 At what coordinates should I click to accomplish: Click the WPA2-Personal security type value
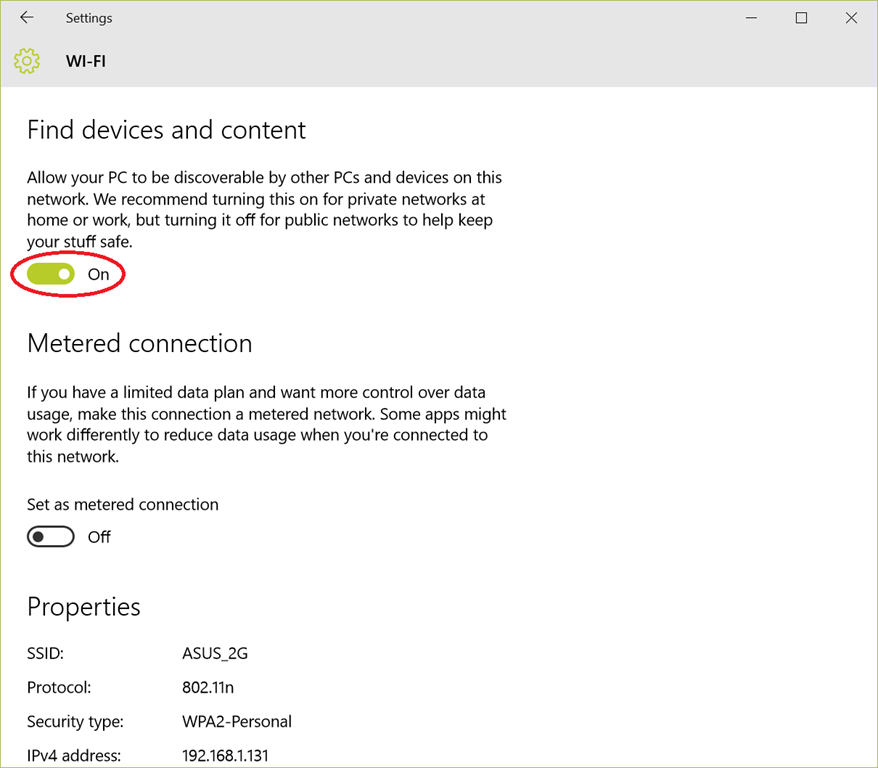[237, 721]
